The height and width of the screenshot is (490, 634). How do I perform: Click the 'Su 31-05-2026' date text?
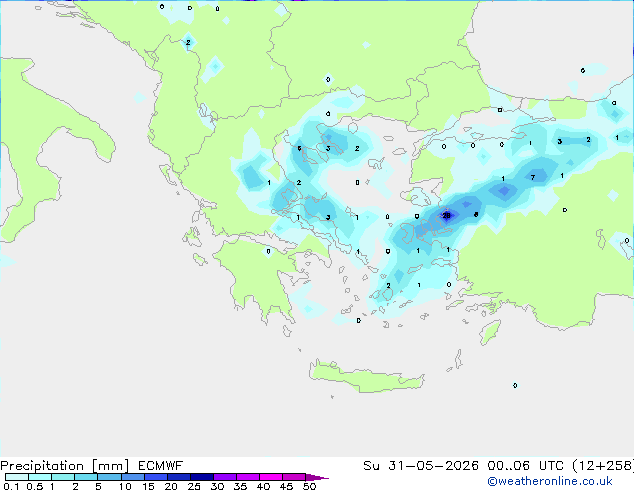pyautogui.click(x=421, y=466)
